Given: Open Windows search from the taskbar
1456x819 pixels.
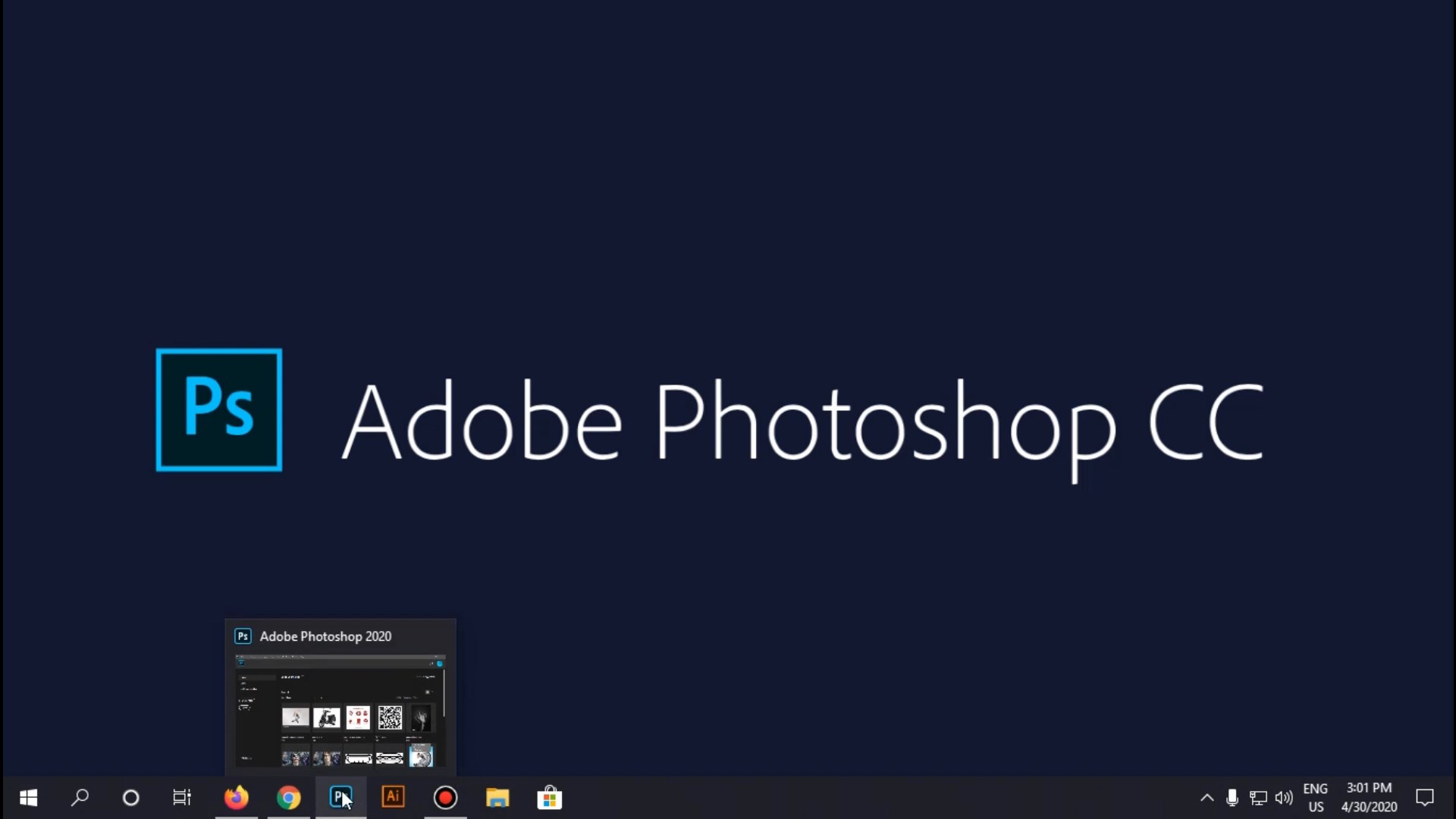Looking at the screenshot, I should (80, 798).
